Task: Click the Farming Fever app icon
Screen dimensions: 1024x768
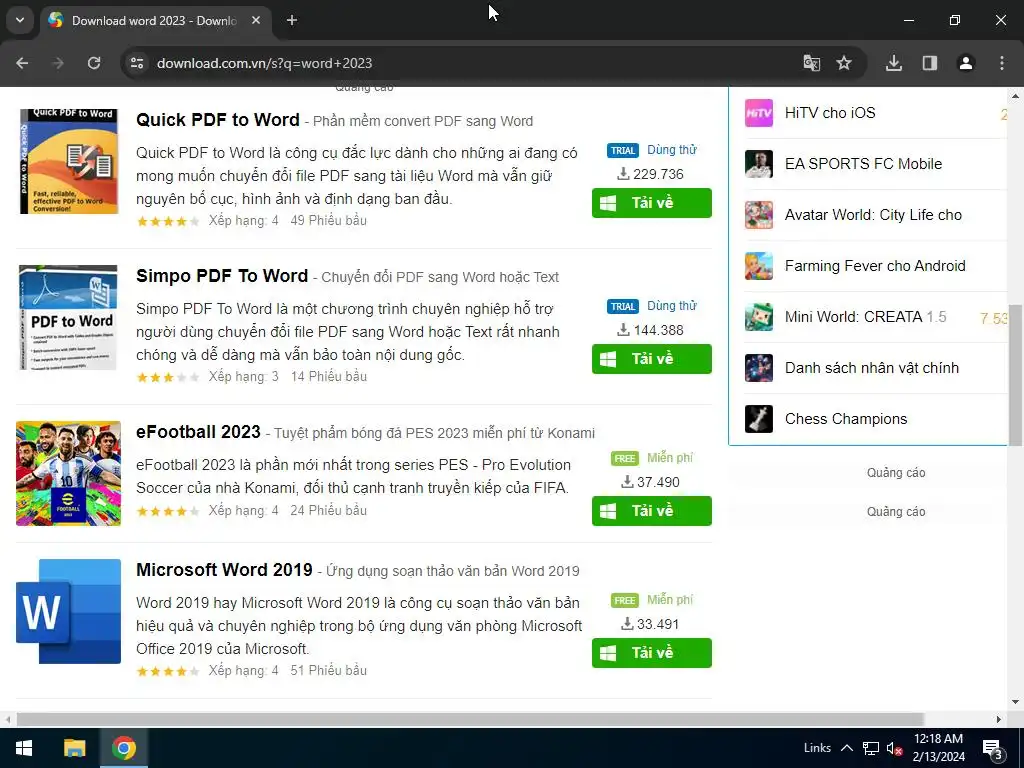Action: 759,266
